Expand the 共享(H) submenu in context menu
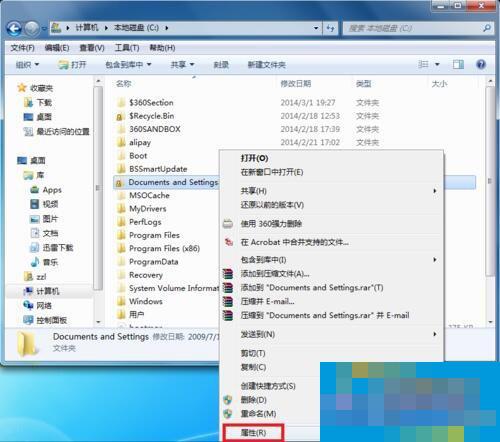The width and height of the screenshot is (500, 442). (332, 191)
